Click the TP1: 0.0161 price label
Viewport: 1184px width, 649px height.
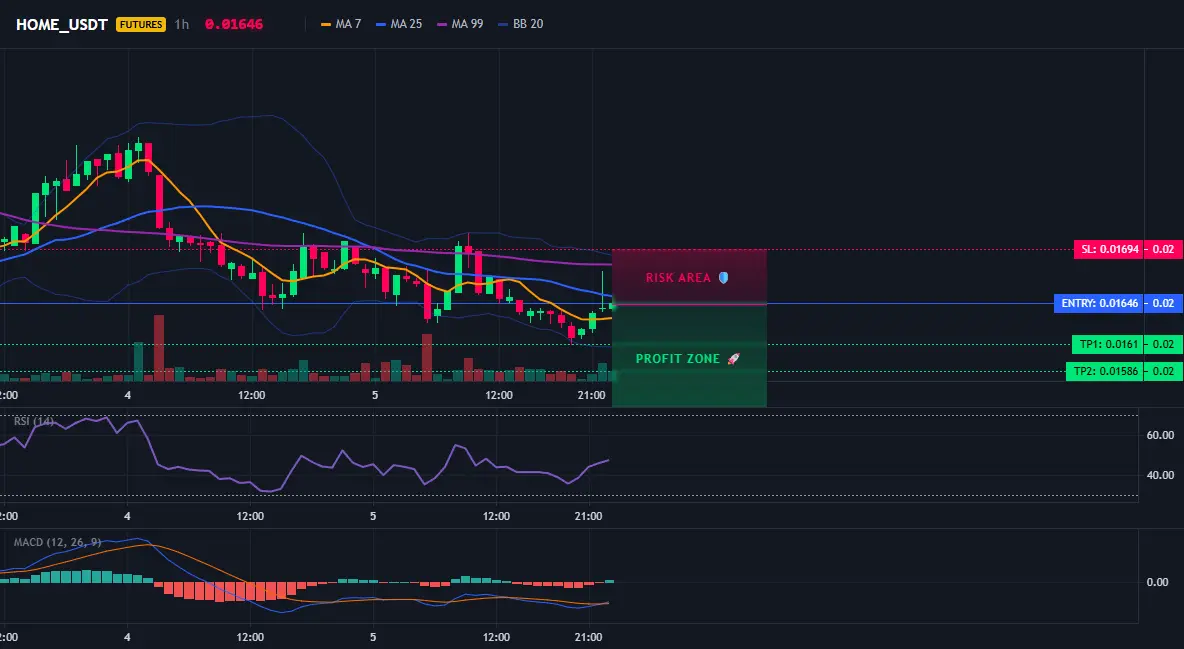click(x=1108, y=345)
